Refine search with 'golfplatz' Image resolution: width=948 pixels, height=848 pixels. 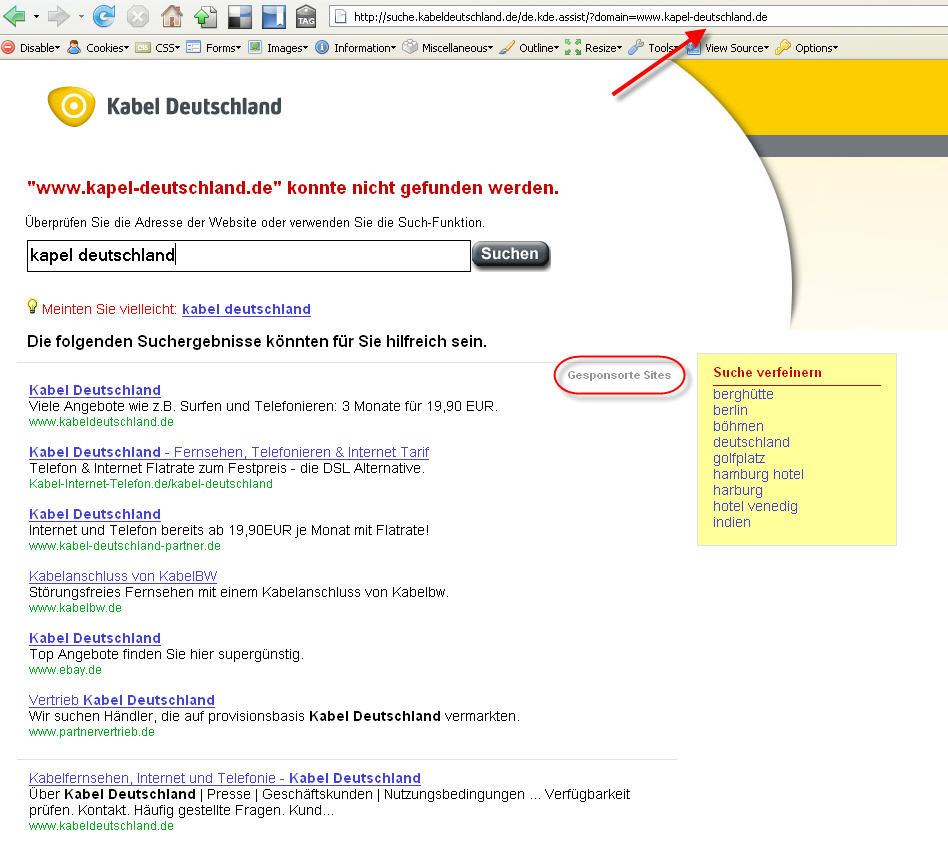point(739,458)
